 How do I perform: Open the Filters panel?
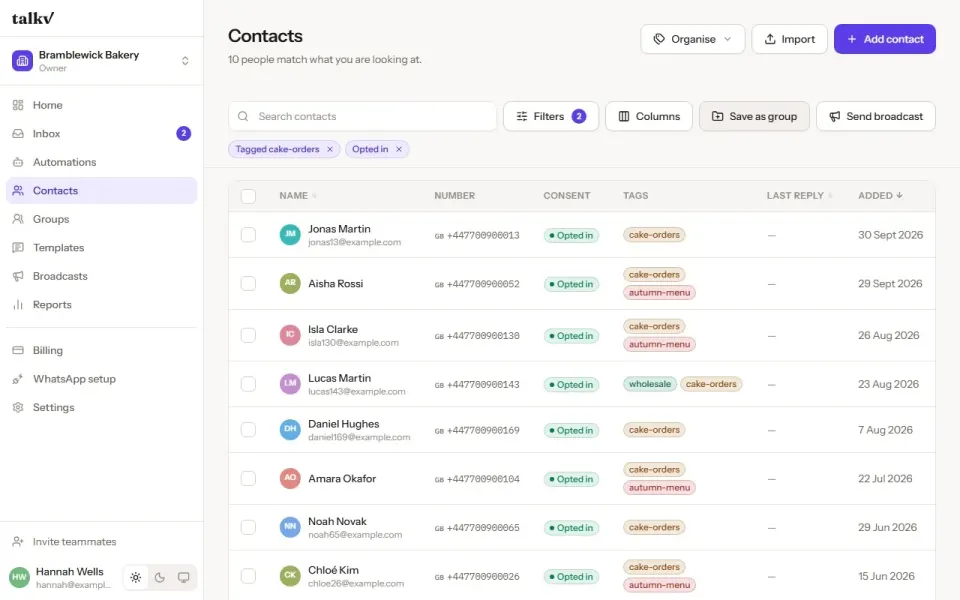point(551,116)
